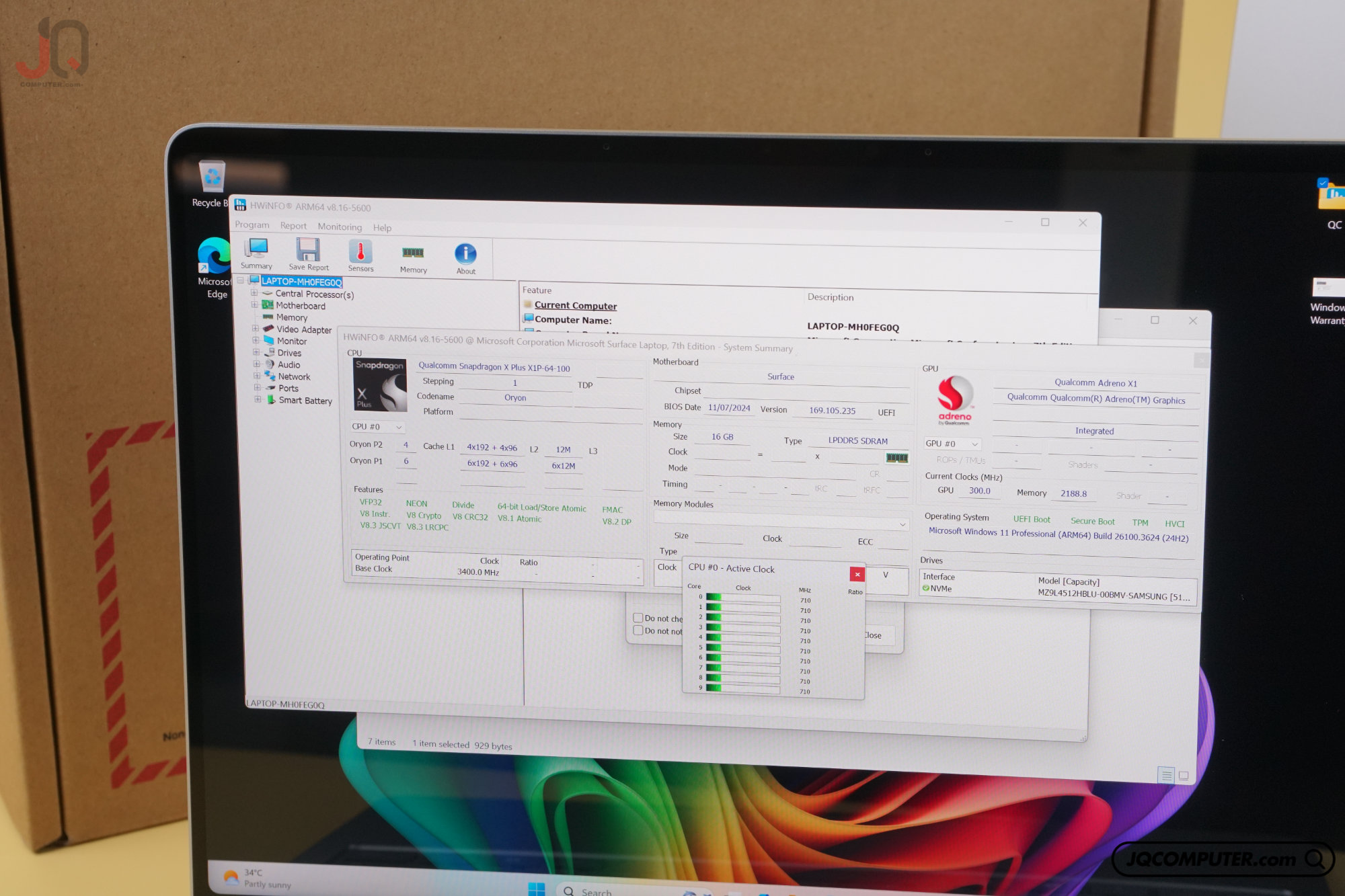The height and width of the screenshot is (896, 1345).
Task: Click the Adreno GPU logo
Action: 954,401
